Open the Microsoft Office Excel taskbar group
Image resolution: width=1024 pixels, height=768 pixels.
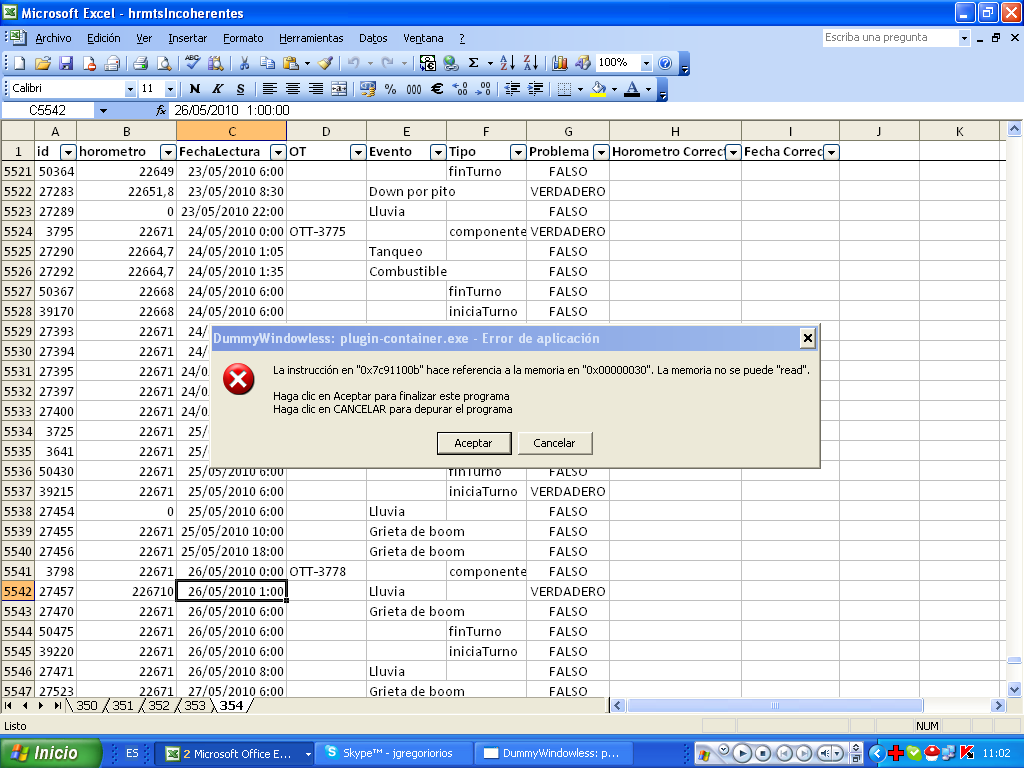[235, 753]
